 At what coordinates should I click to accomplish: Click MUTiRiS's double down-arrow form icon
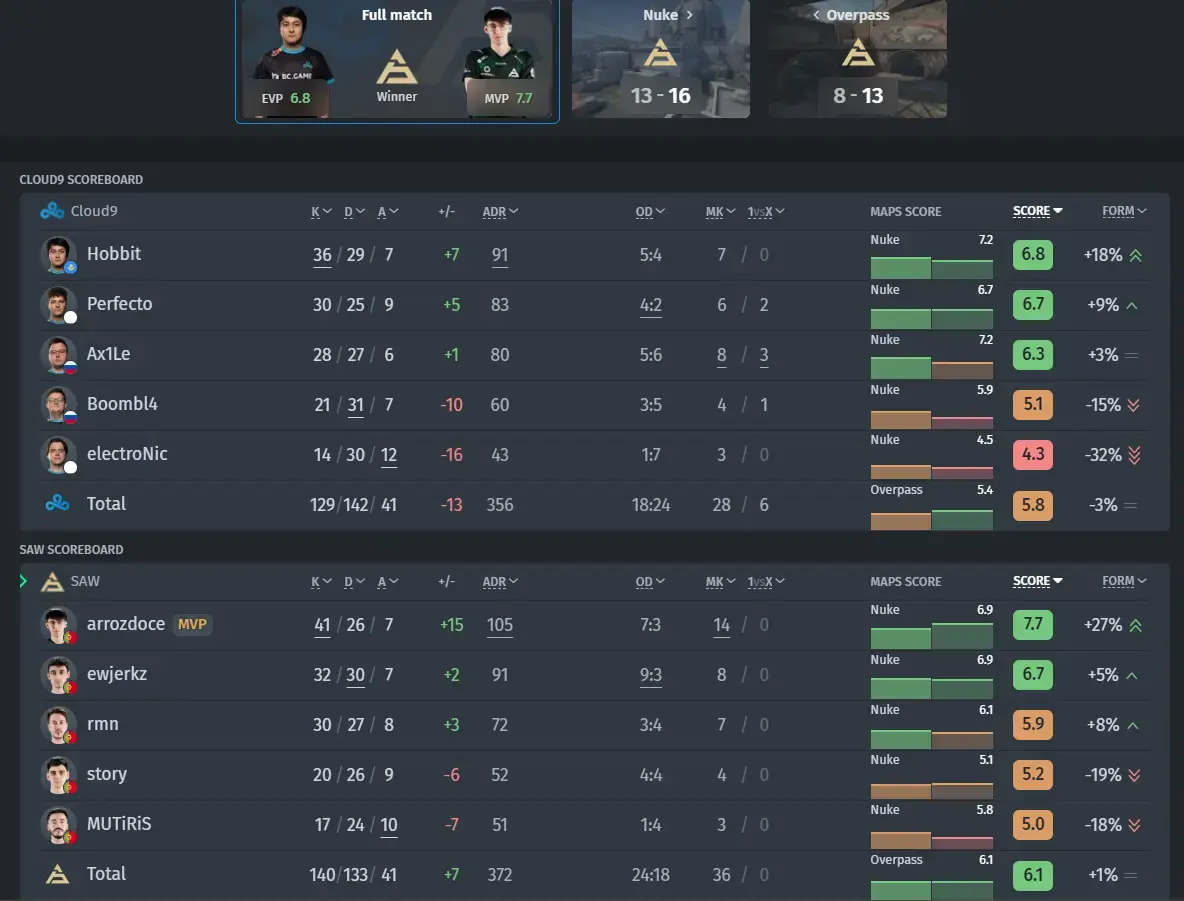click(x=1134, y=825)
